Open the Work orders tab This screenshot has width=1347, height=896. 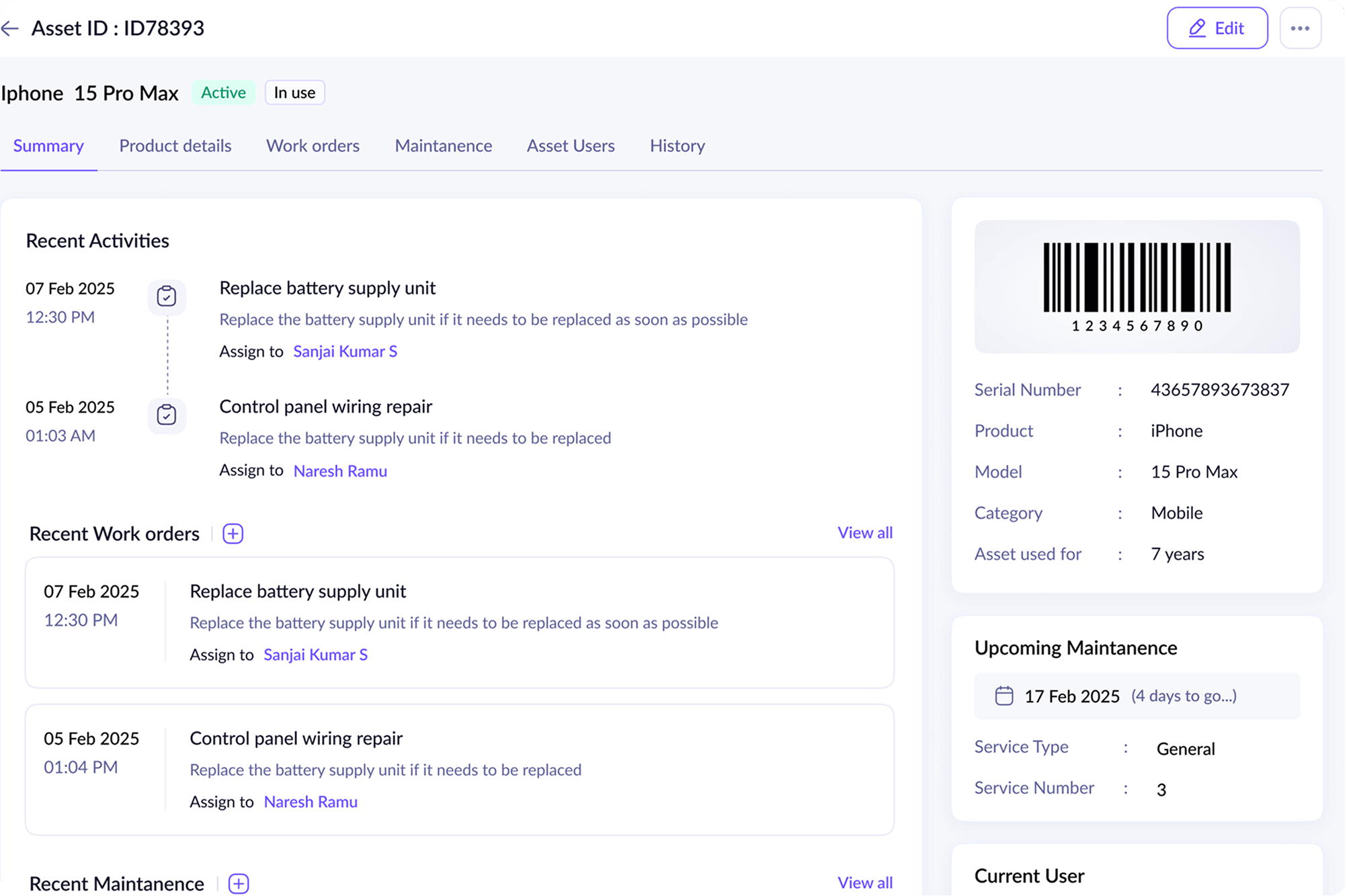(x=313, y=146)
